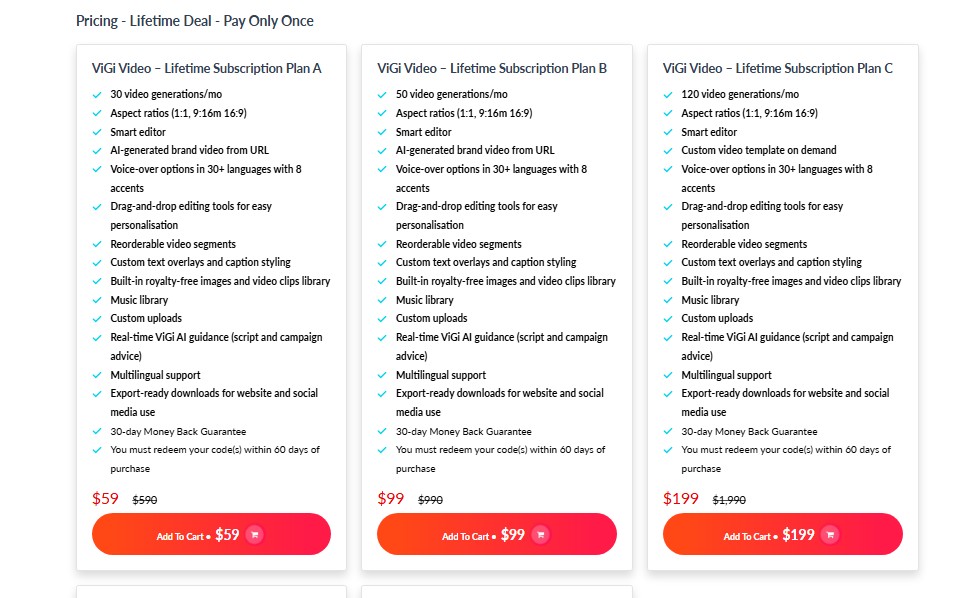
Task: Click the checkmark beside '50 video generations/mo'
Action: pos(381,95)
